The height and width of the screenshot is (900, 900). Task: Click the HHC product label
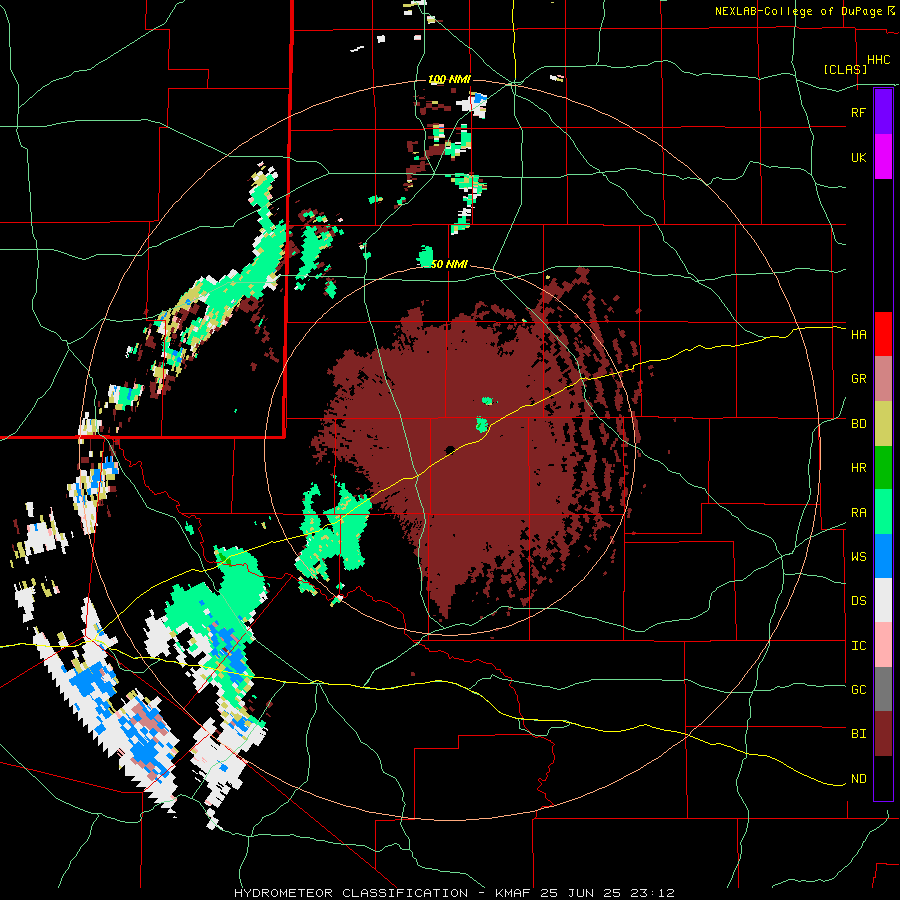tap(879, 60)
